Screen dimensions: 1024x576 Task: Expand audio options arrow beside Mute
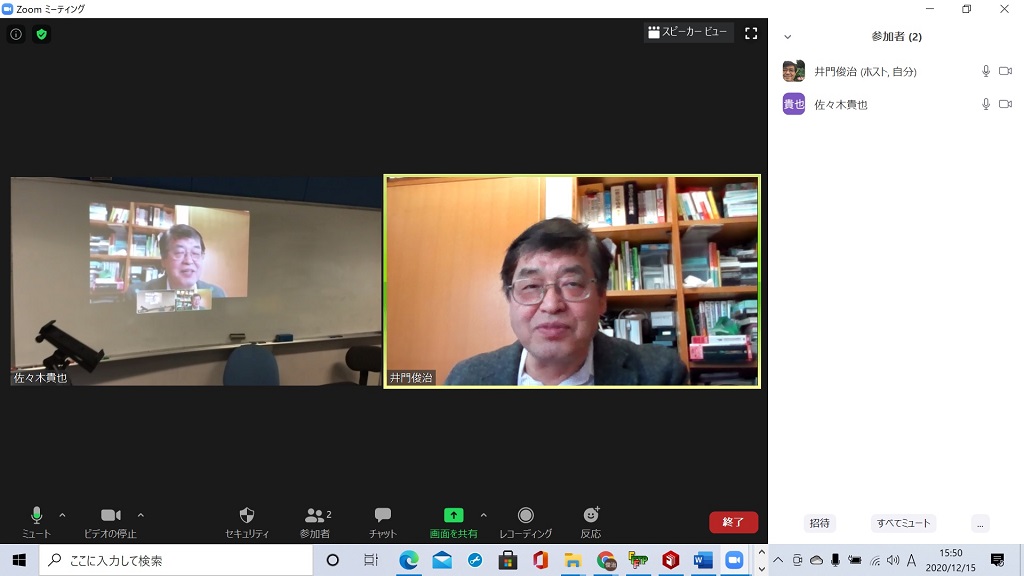[62, 516]
